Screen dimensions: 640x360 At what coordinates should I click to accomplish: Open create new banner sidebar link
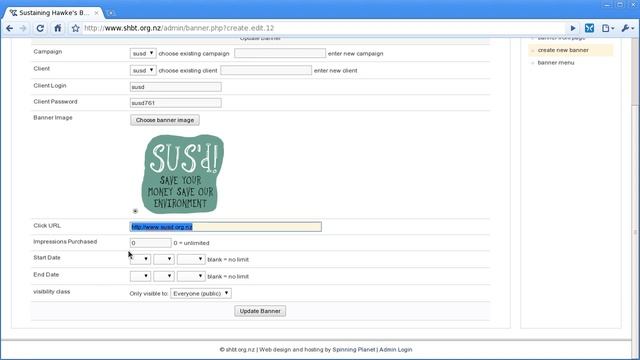(563, 50)
